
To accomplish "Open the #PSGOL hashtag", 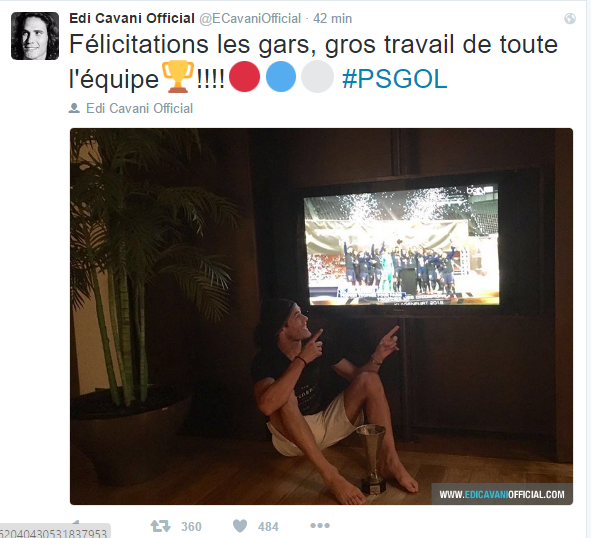I will click(x=395, y=79).
